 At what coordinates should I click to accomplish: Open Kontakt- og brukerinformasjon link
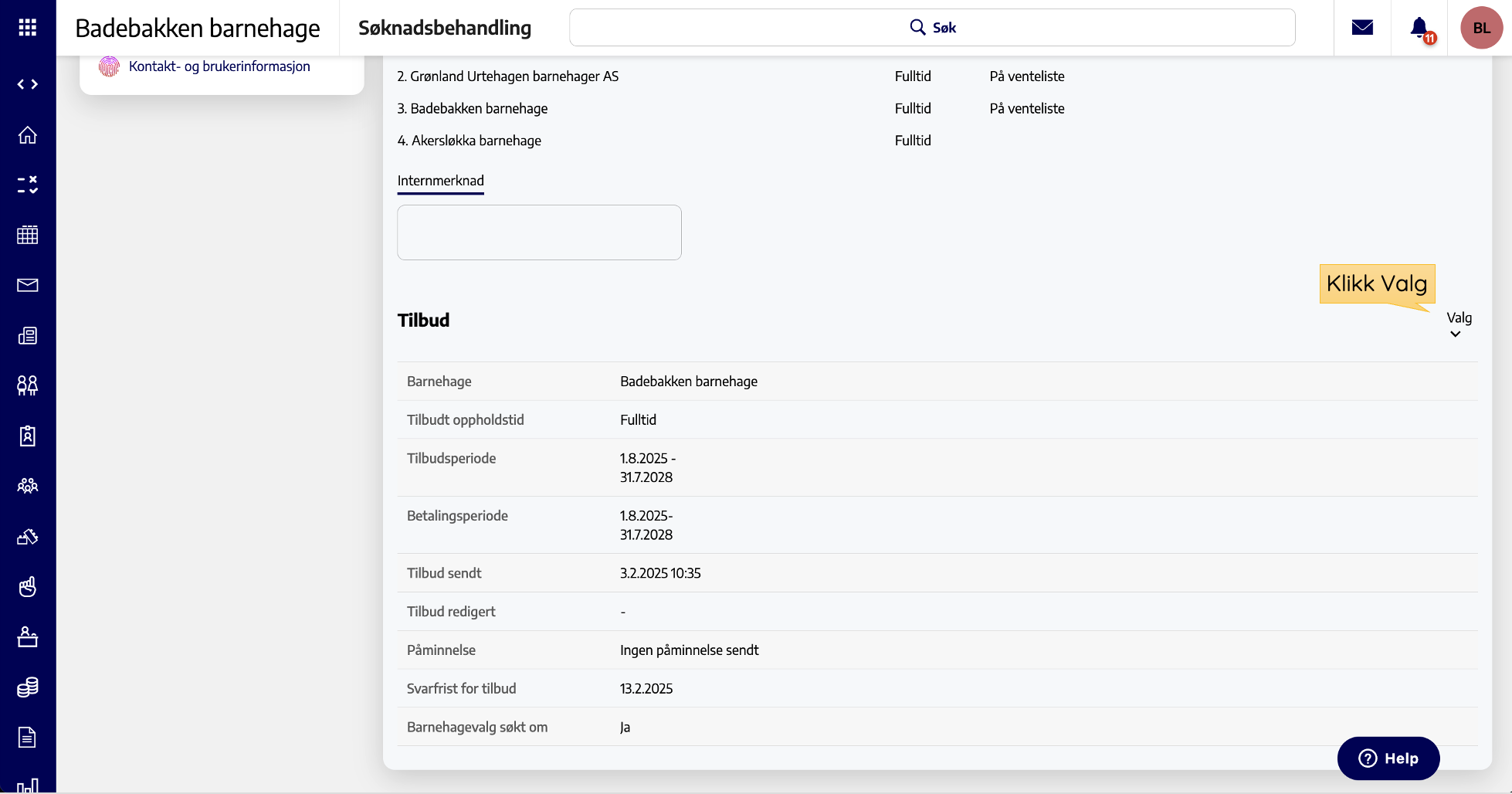[x=219, y=66]
